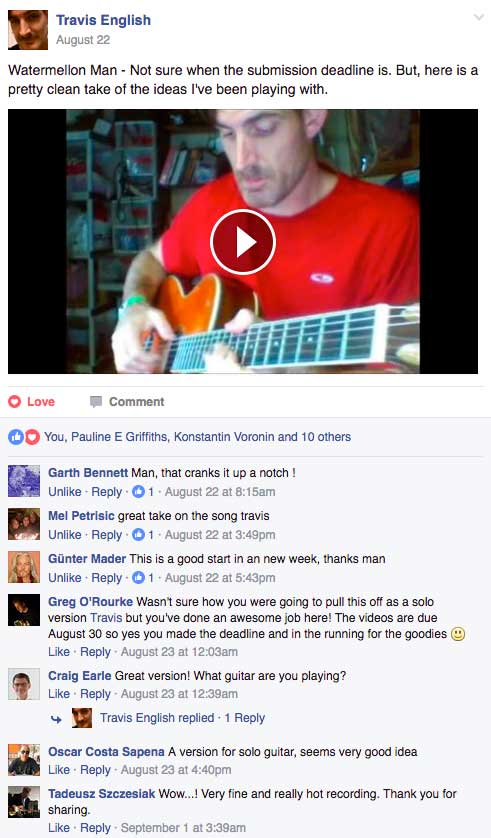This screenshot has width=491, height=838.
Task: Expand Travis English's reply to Craig Earle
Action: (x=182, y=718)
